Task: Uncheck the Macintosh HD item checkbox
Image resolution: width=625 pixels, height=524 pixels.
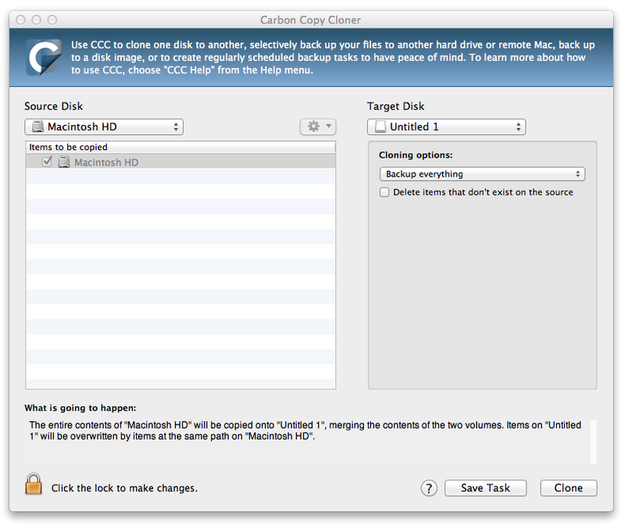Action: (47, 161)
